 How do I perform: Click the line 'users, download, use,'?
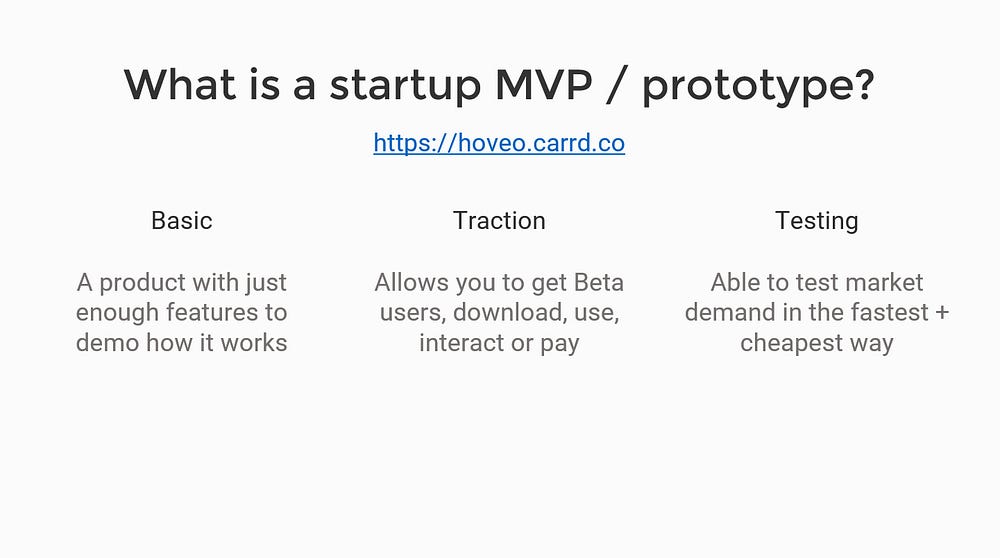pyautogui.click(x=499, y=312)
